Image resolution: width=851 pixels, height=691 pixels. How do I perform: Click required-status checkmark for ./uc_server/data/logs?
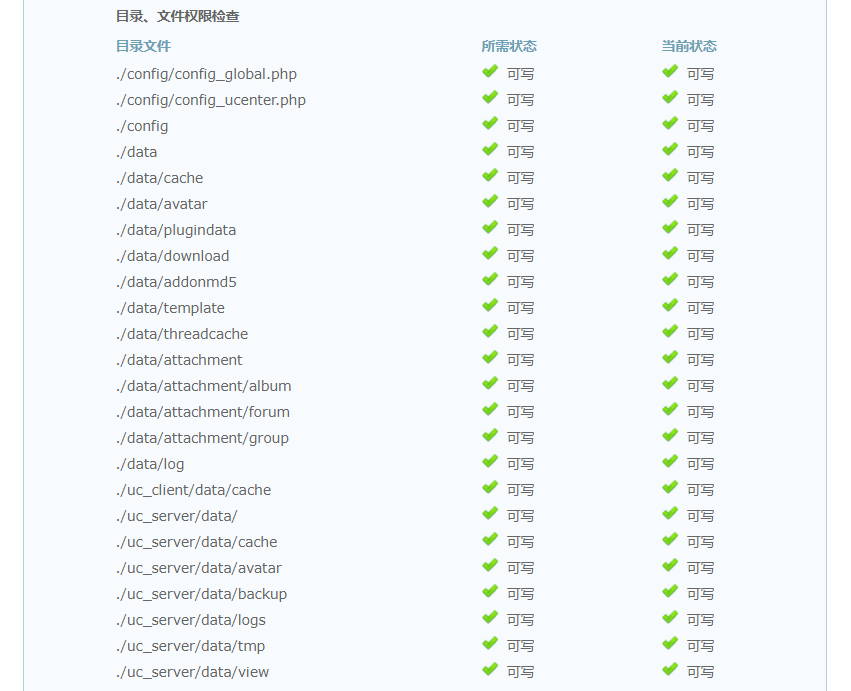(x=490, y=618)
